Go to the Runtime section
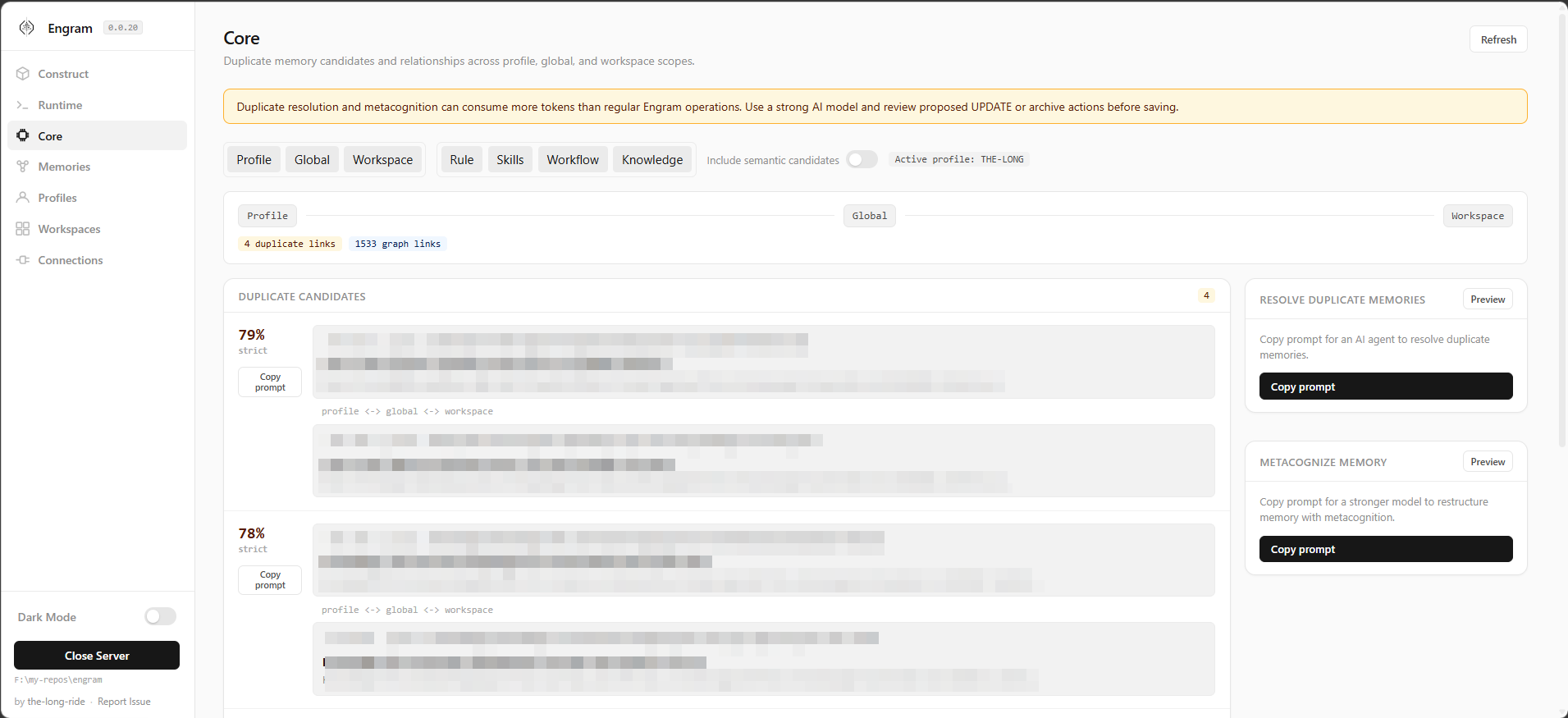This screenshot has width=1568, height=718. click(97, 105)
